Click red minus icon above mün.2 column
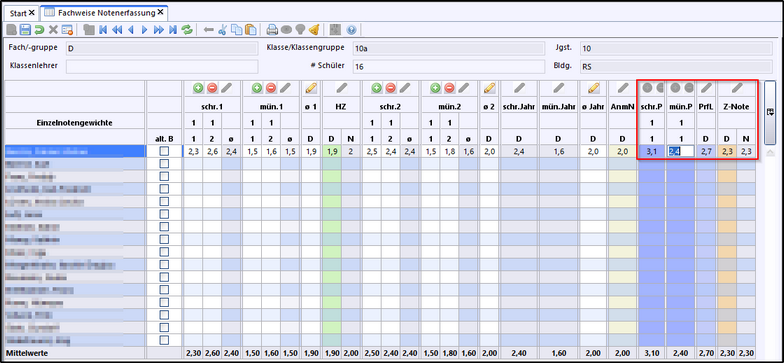784x363 pixels. (450, 88)
